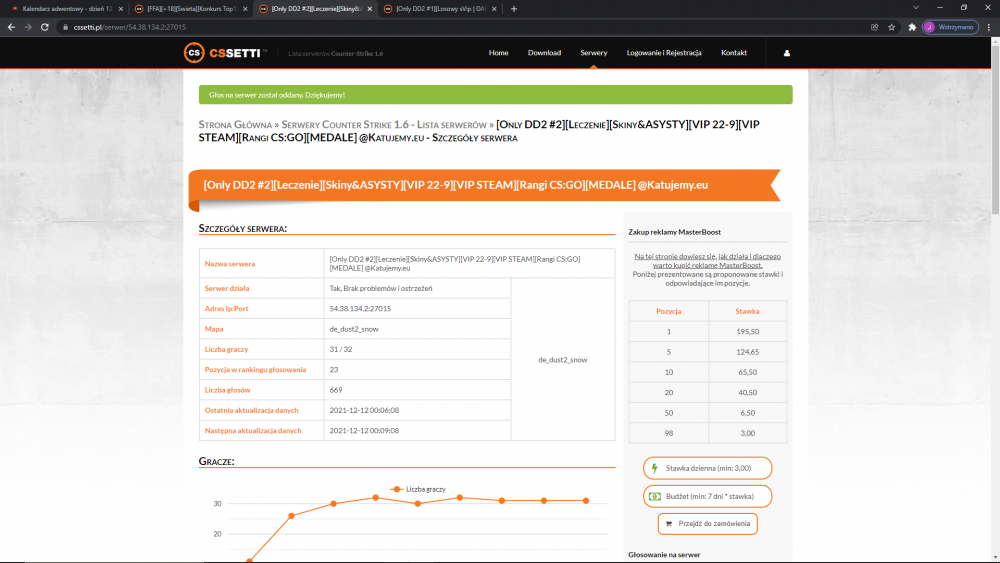Viewport: 1000px width, 563px height.
Task: Click the Liczba graczy chart legend
Action: pyautogui.click(x=418, y=489)
